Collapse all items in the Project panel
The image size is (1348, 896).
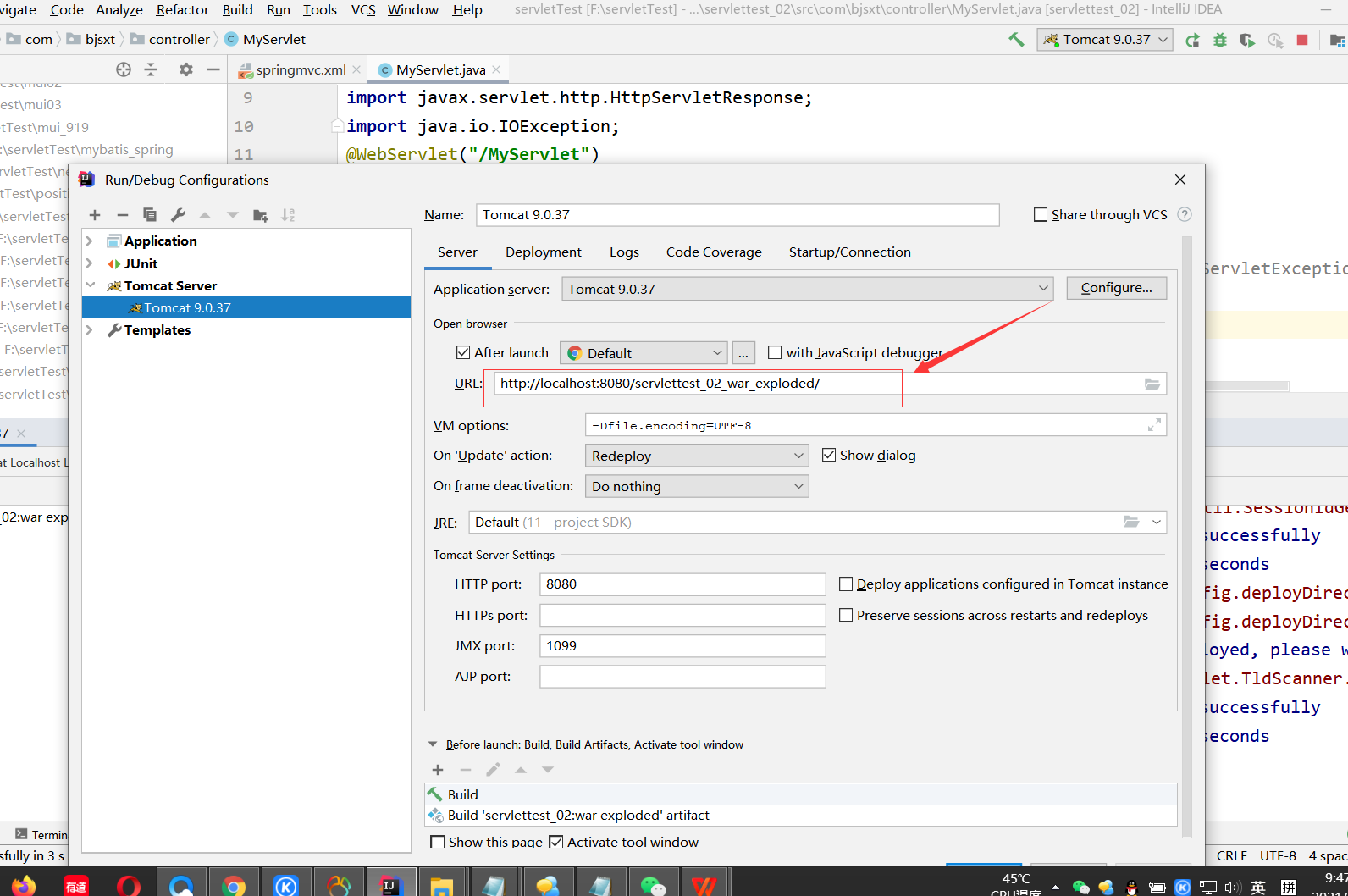point(151,69)
